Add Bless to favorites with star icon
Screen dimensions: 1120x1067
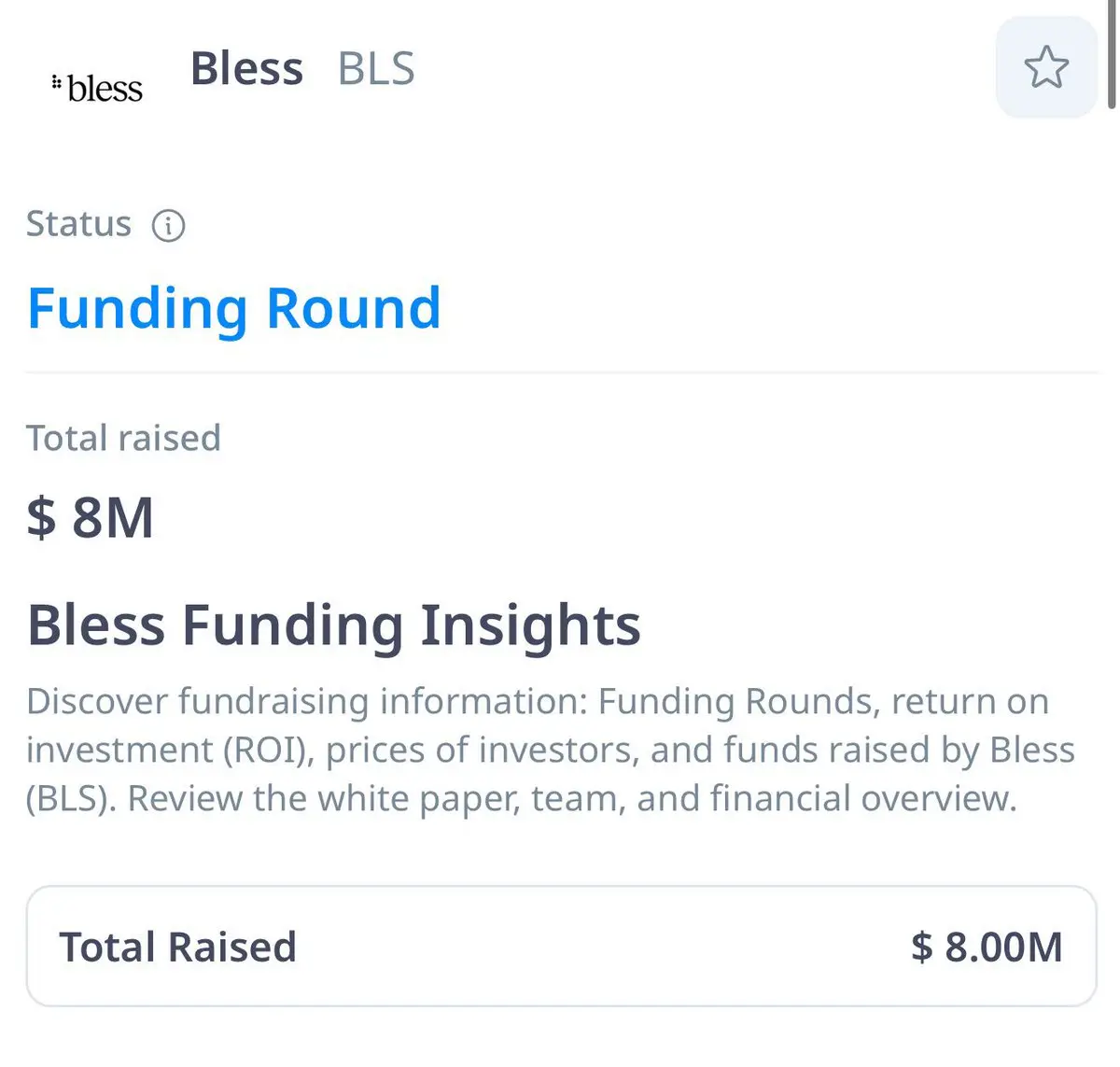[1046, 67]
